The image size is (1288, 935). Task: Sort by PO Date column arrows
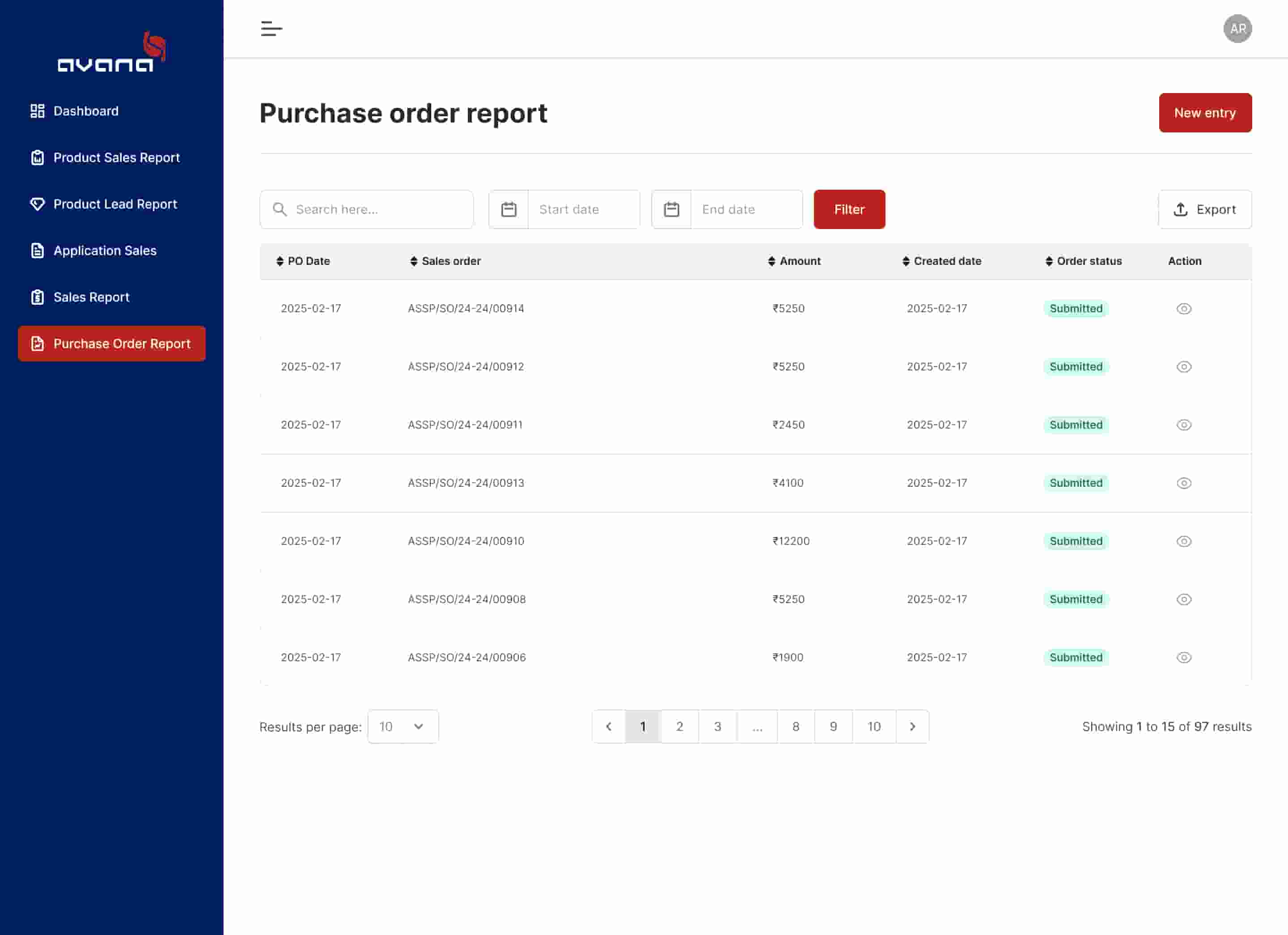(x=280, y=261)
